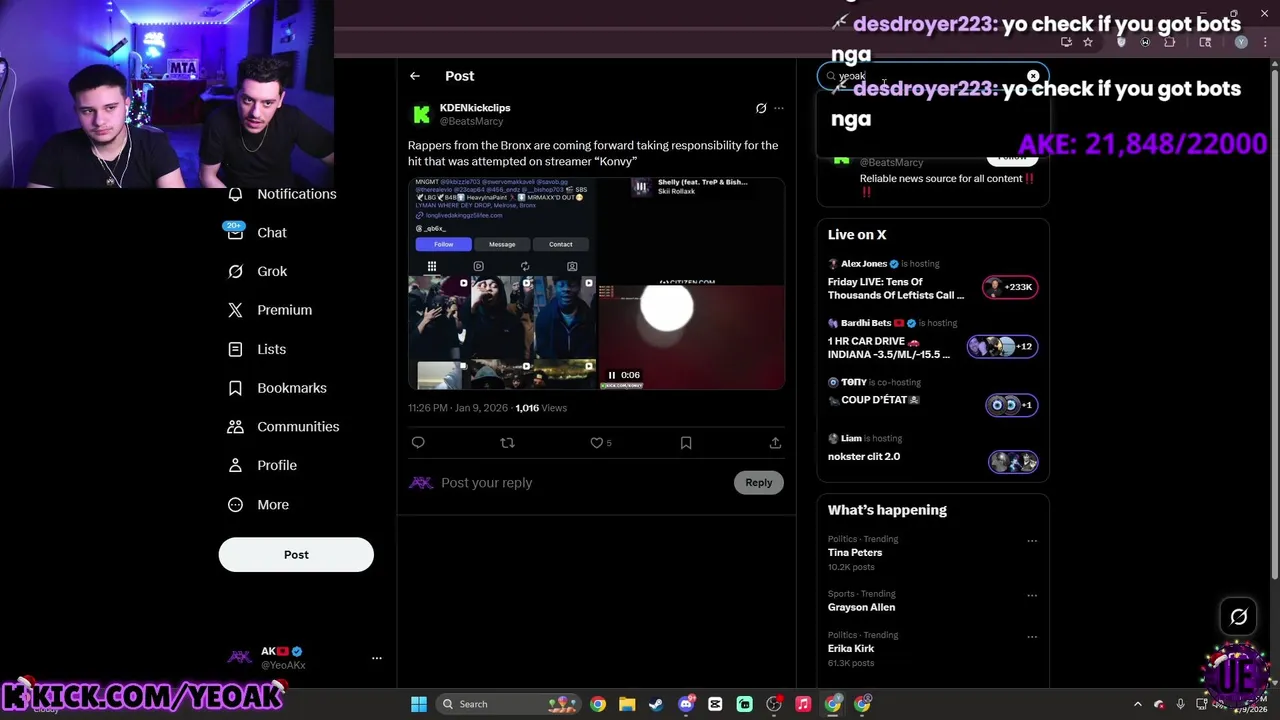Open the Tina Peters trending topic

coord(855,553)
